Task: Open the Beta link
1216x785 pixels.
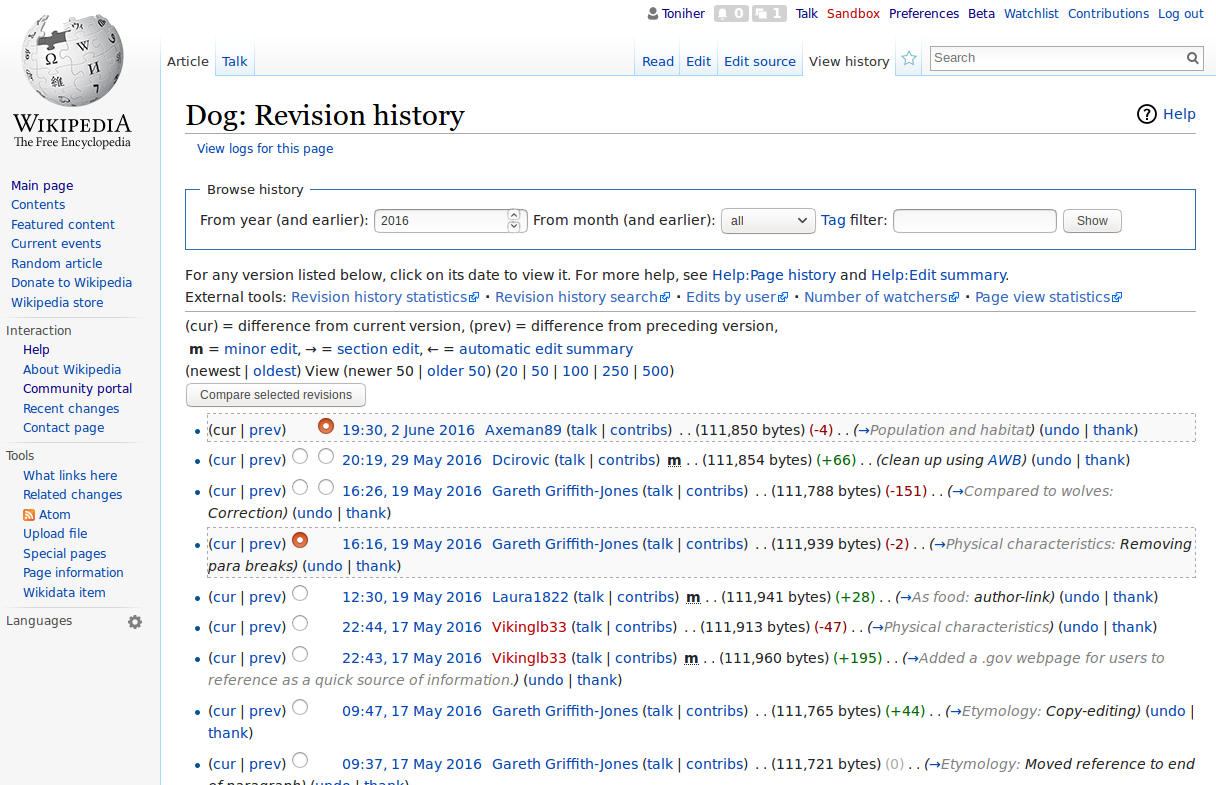Action: tap(982, 14)
